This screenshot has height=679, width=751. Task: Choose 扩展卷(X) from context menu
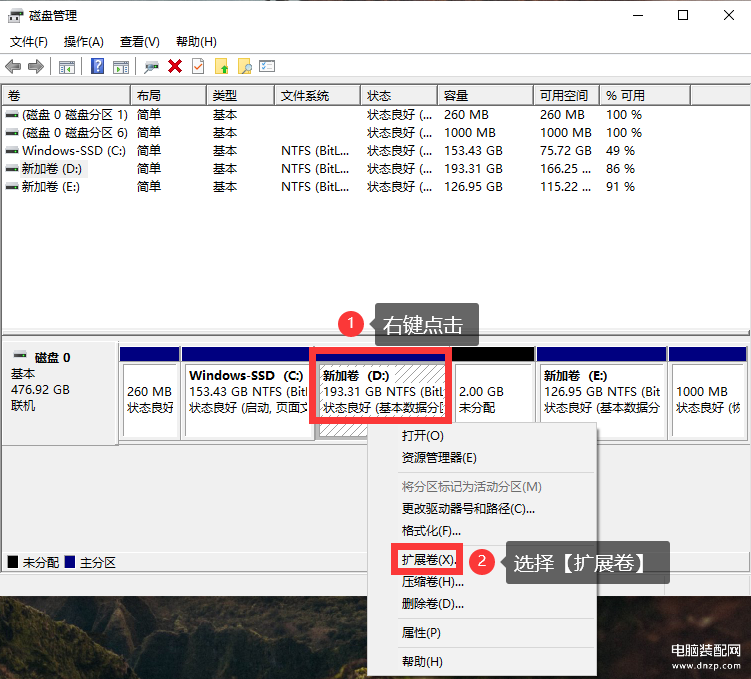[x=426, y=560]
